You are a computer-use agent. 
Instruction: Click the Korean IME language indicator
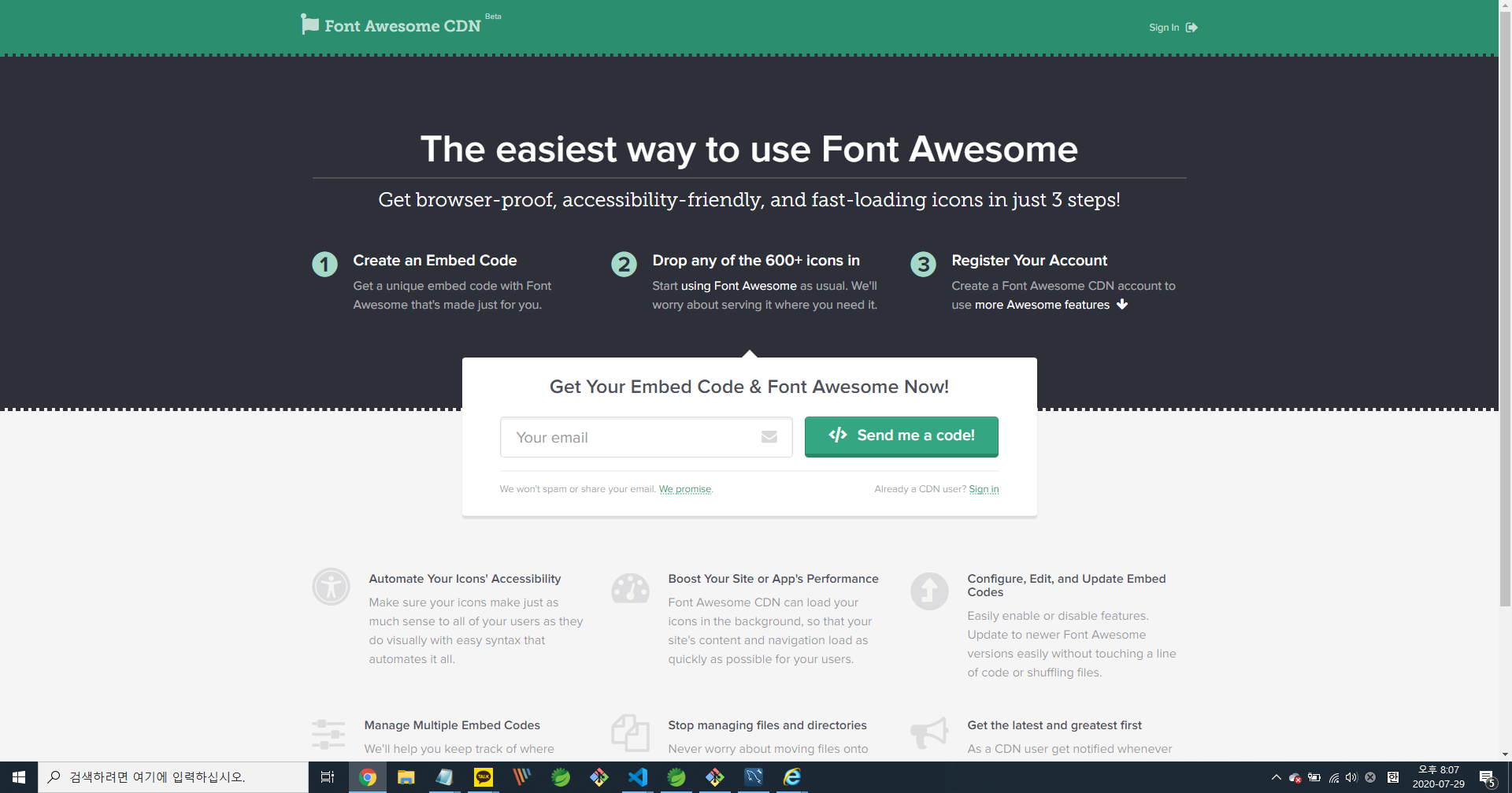1392,777
